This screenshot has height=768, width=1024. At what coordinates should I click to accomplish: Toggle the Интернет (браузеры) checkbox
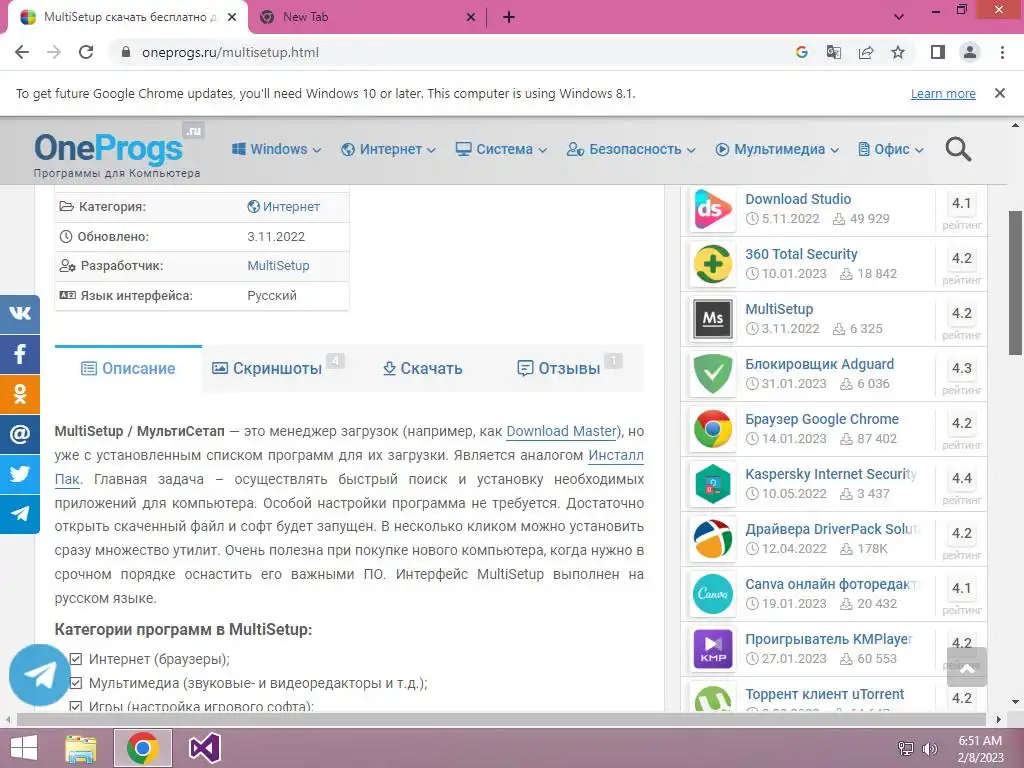pyautogui.click(x=76, y=659)
